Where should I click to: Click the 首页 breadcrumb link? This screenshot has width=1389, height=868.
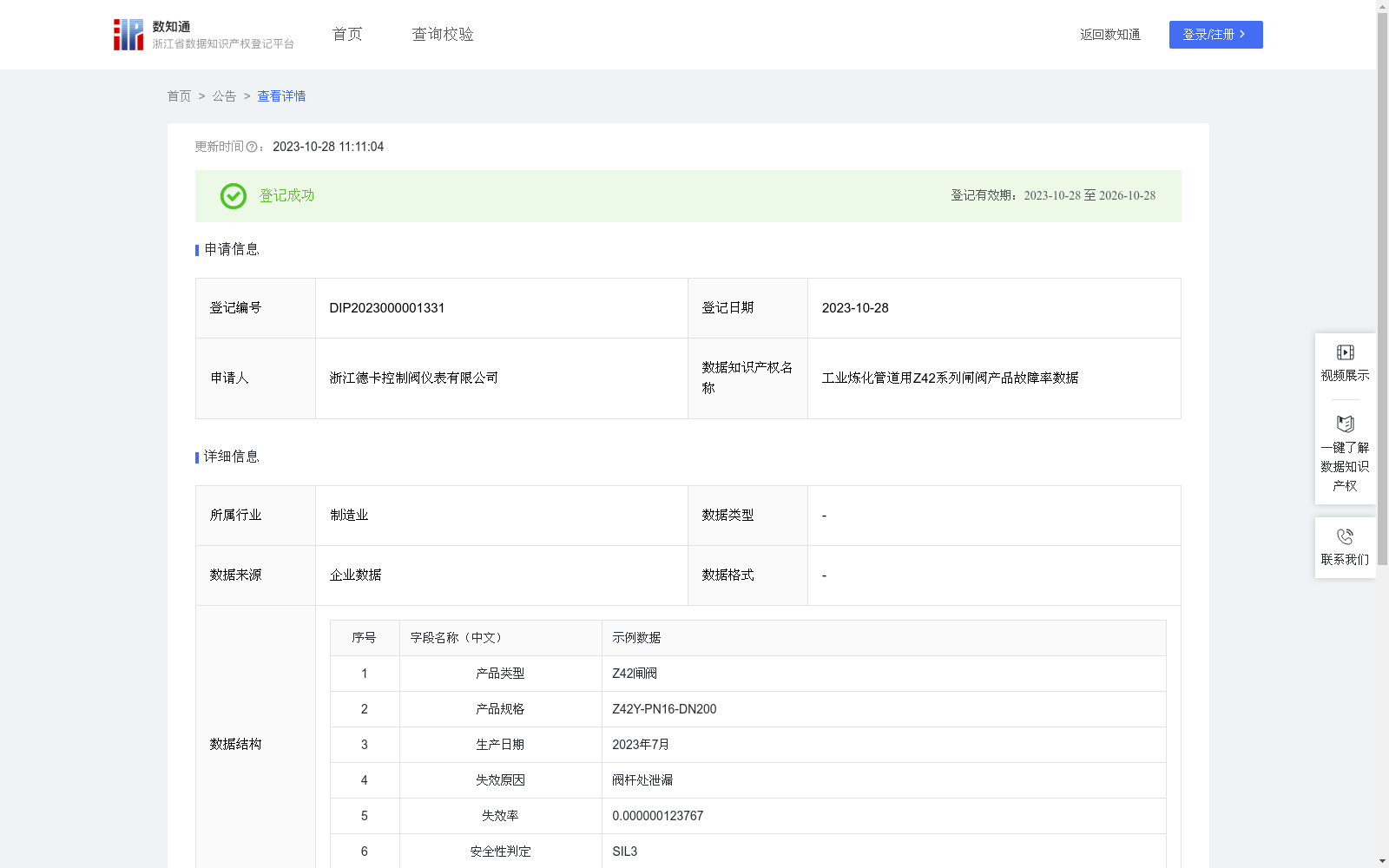tap(179, 96)
